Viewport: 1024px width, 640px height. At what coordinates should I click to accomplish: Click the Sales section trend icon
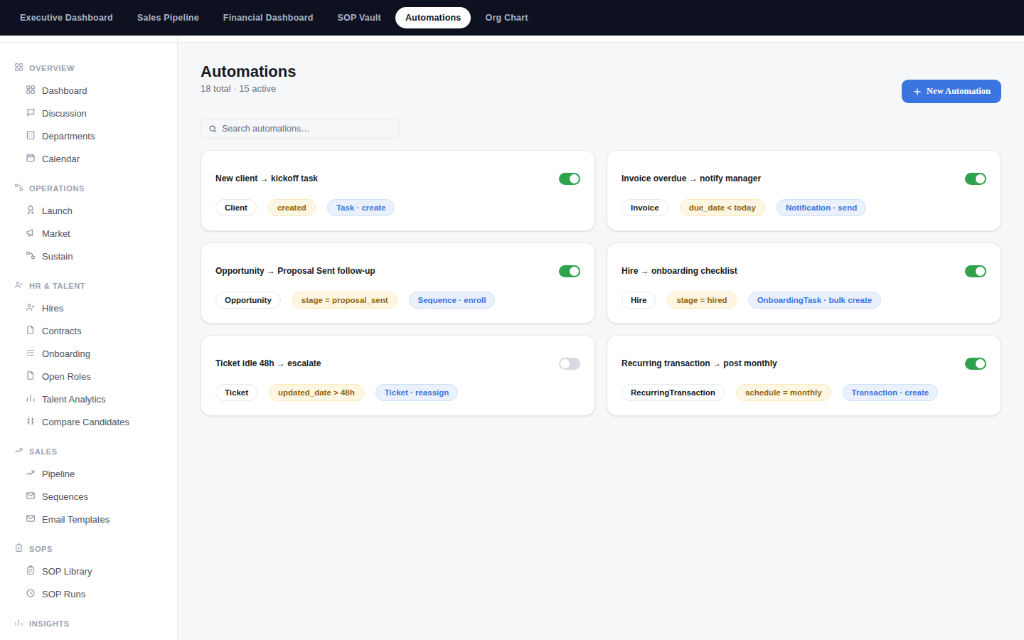[x=19, y=451]
